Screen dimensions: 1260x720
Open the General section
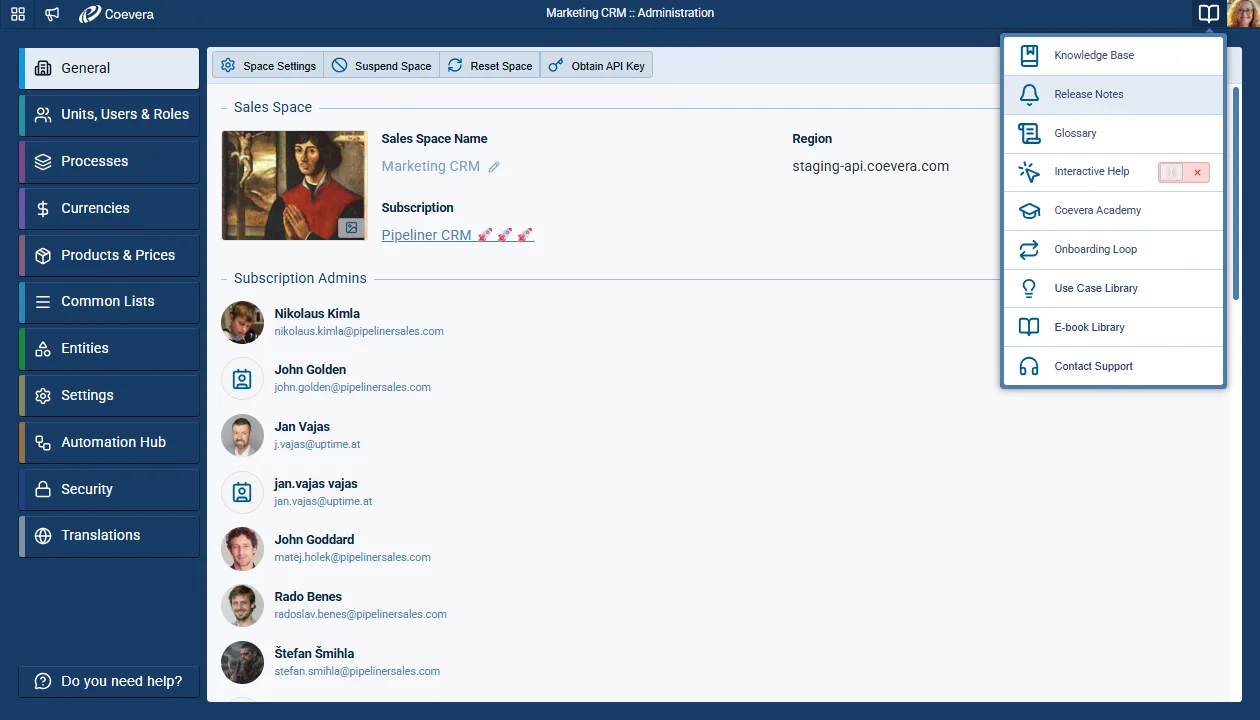click(109, 68)
